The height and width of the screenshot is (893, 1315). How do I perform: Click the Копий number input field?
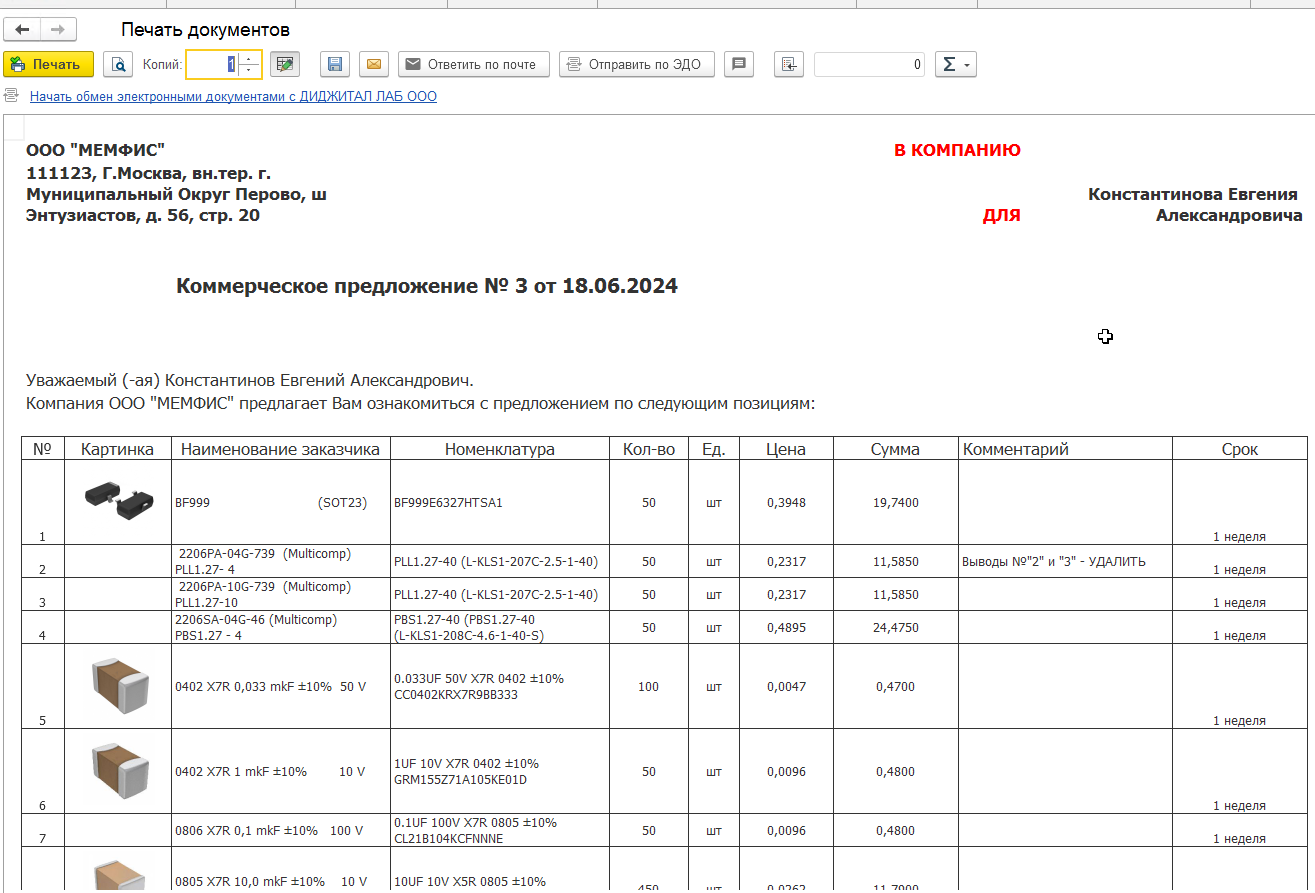click(x=212, y=65)
